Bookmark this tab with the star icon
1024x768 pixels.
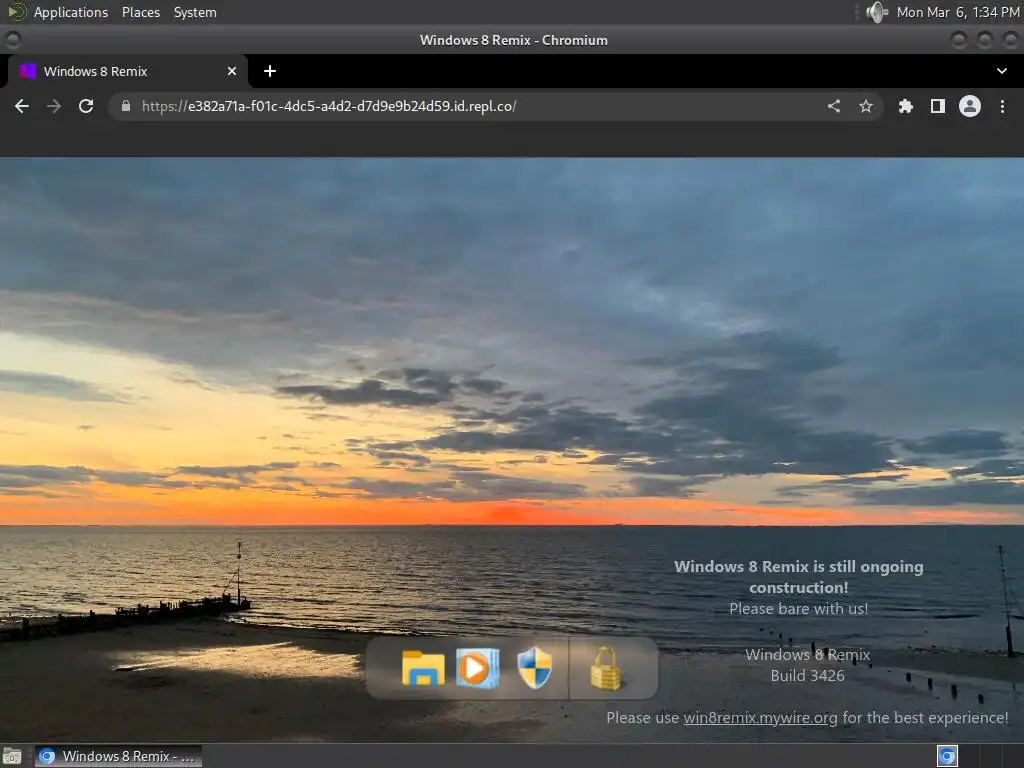coord(866,106)
